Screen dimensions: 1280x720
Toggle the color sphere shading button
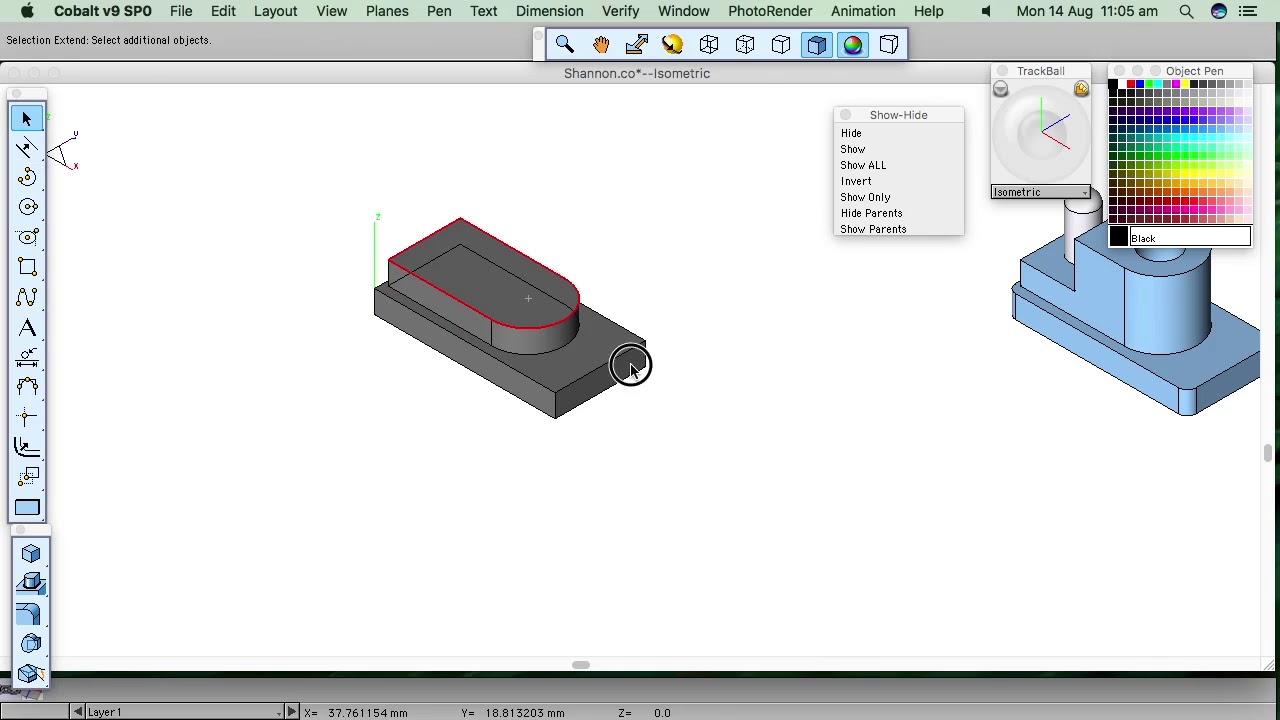click(x=853, y=44)
